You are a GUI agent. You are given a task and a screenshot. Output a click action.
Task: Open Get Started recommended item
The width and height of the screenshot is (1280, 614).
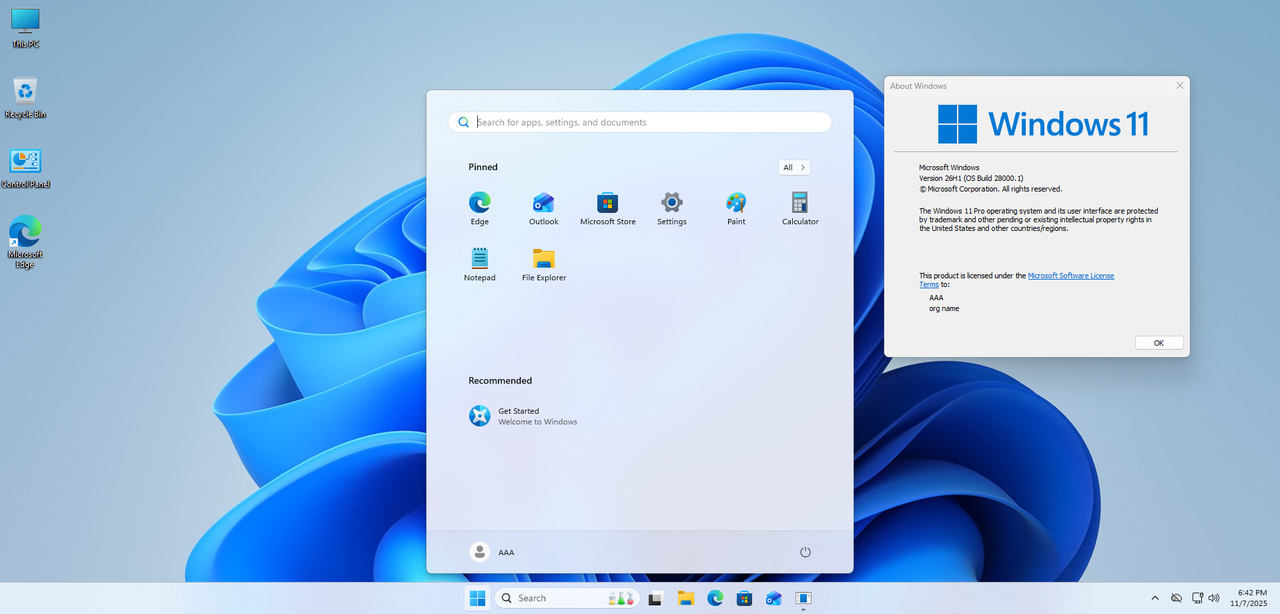click(523, 416)
